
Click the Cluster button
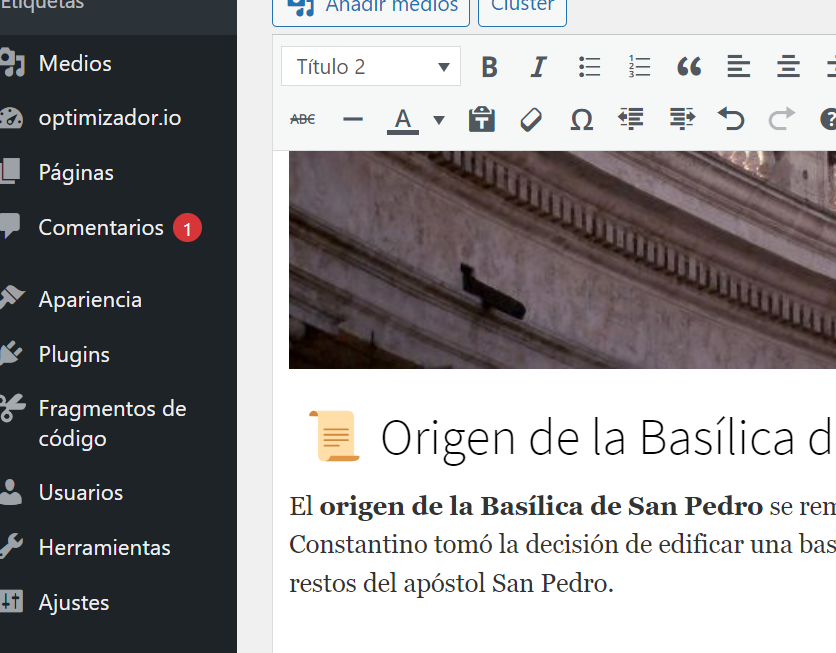pyautogui.click(x=522, y=10)
